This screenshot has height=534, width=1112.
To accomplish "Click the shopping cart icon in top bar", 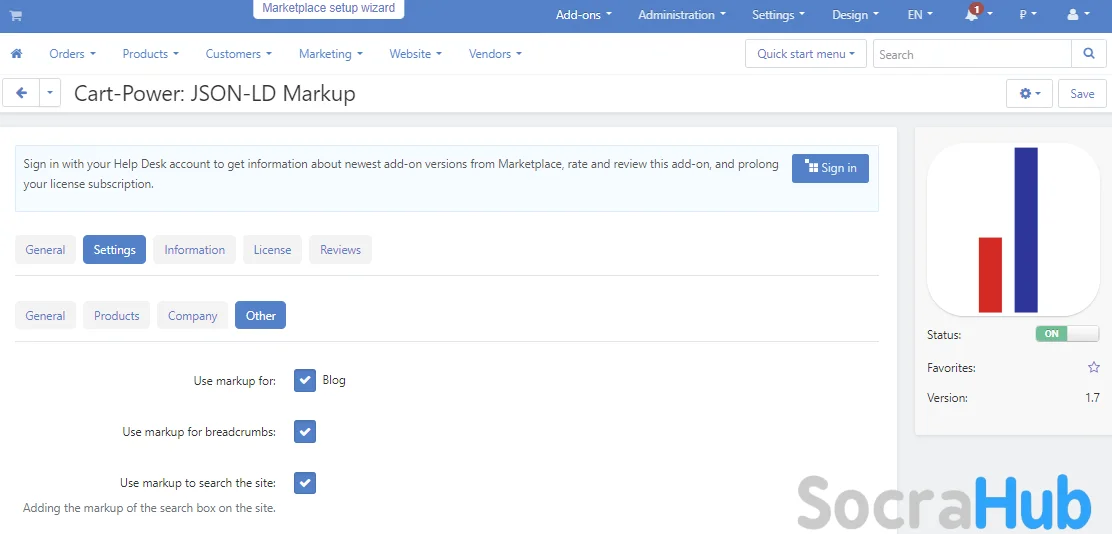I will click(x=16, y=16).
